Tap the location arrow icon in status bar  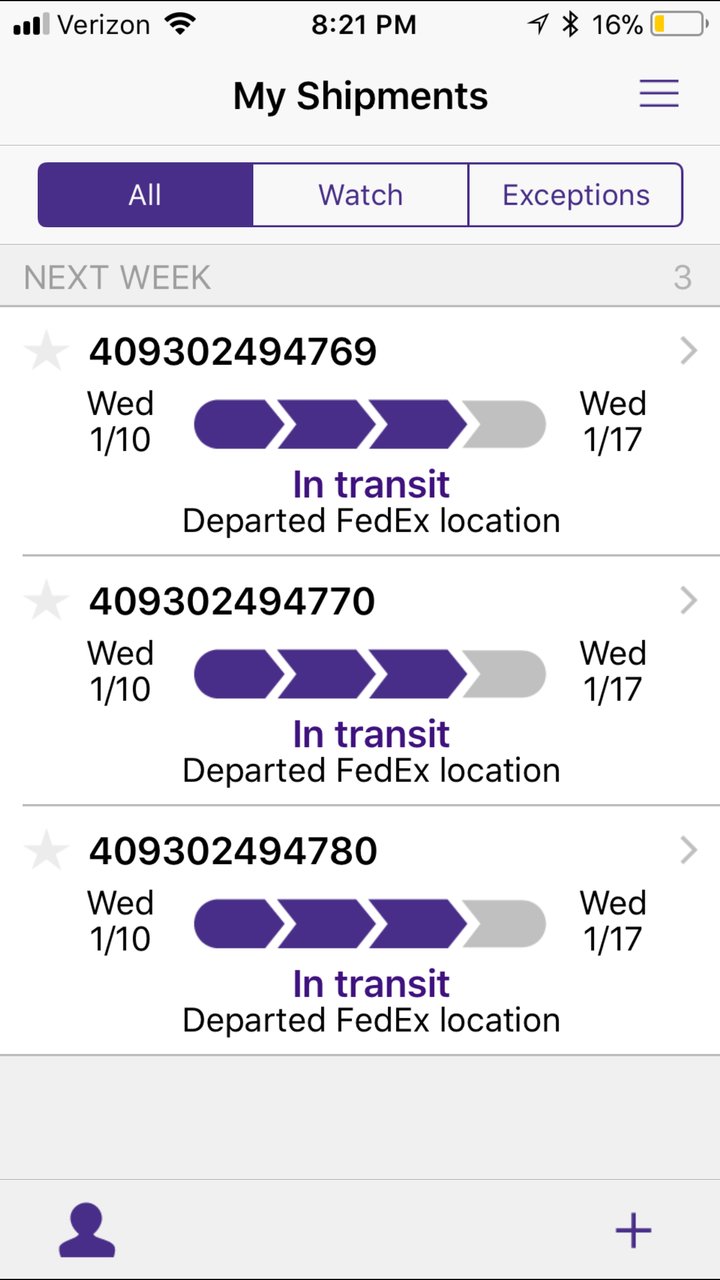pyautogui.click(x=538, y=25)
